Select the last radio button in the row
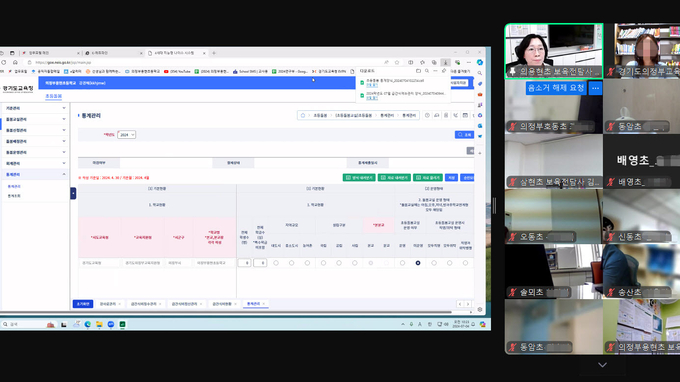This screenshot has height=382, width=680. [465, 263]
